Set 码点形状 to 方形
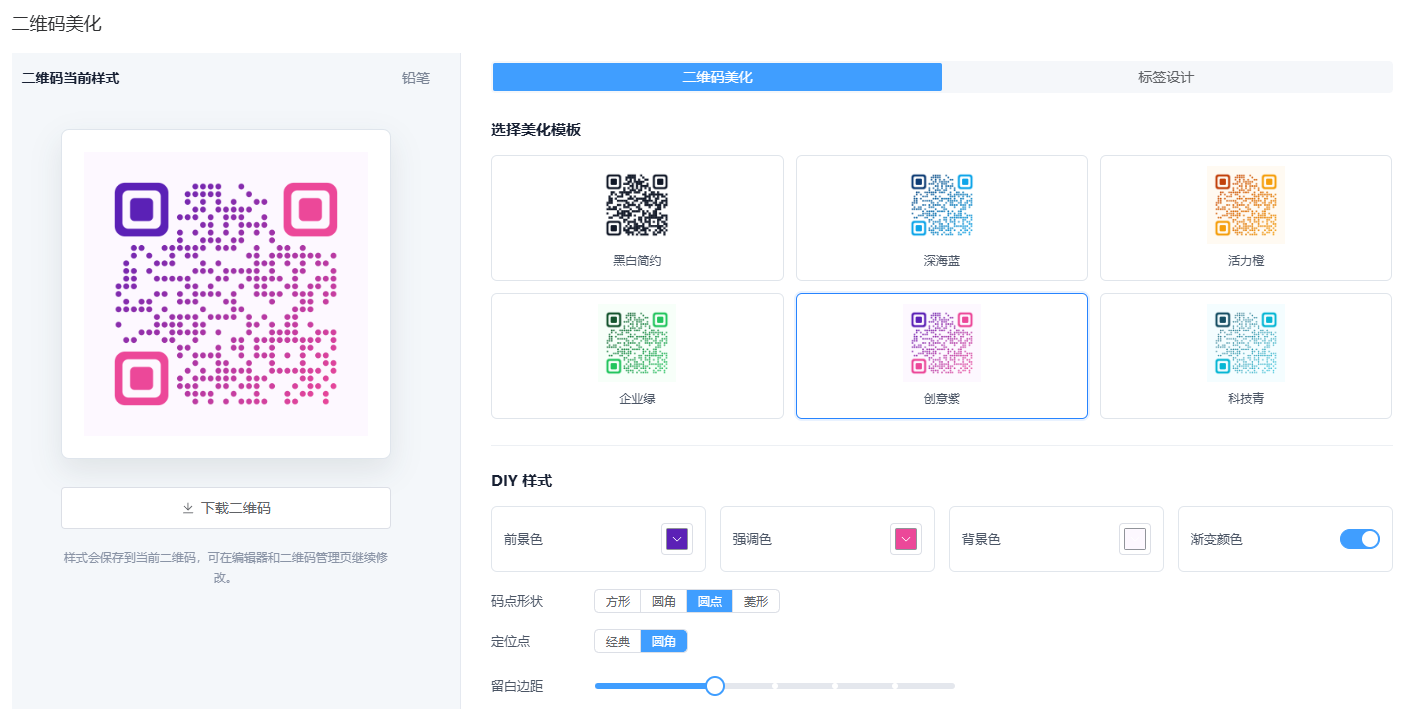This screenshot has height=709, width=1401. 618,601
